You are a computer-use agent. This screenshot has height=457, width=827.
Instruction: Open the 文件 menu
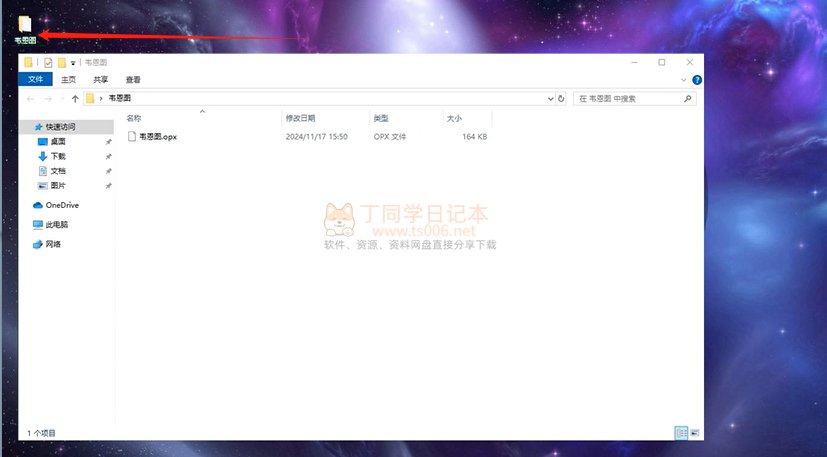(36, 80)
